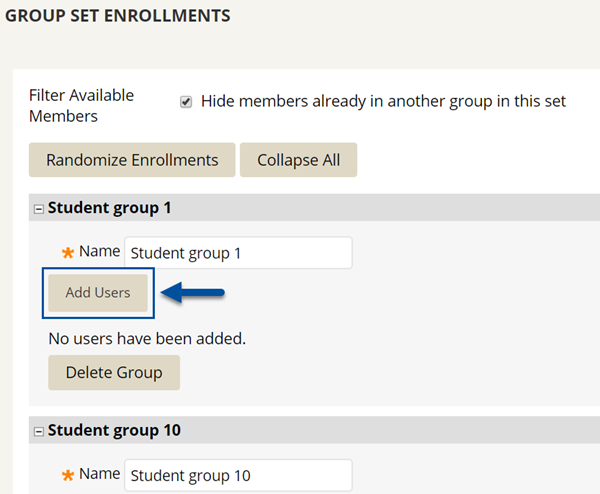Collapse the Student group 10 section icon
The image size is (600, 494).
(39, 432)
